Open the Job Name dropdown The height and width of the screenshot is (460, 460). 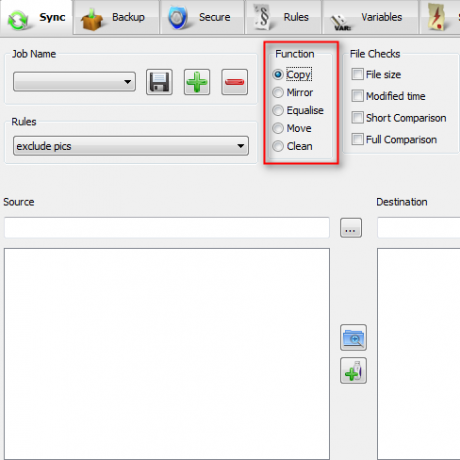point(74,82)
